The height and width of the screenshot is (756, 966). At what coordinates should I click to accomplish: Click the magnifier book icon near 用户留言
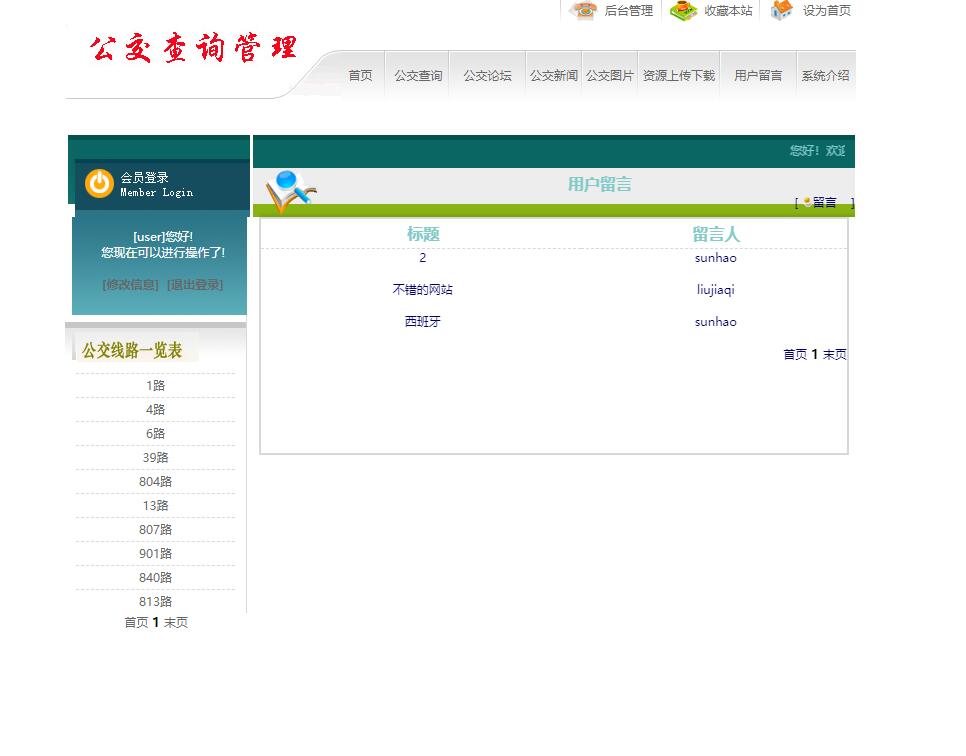point(290,191)
